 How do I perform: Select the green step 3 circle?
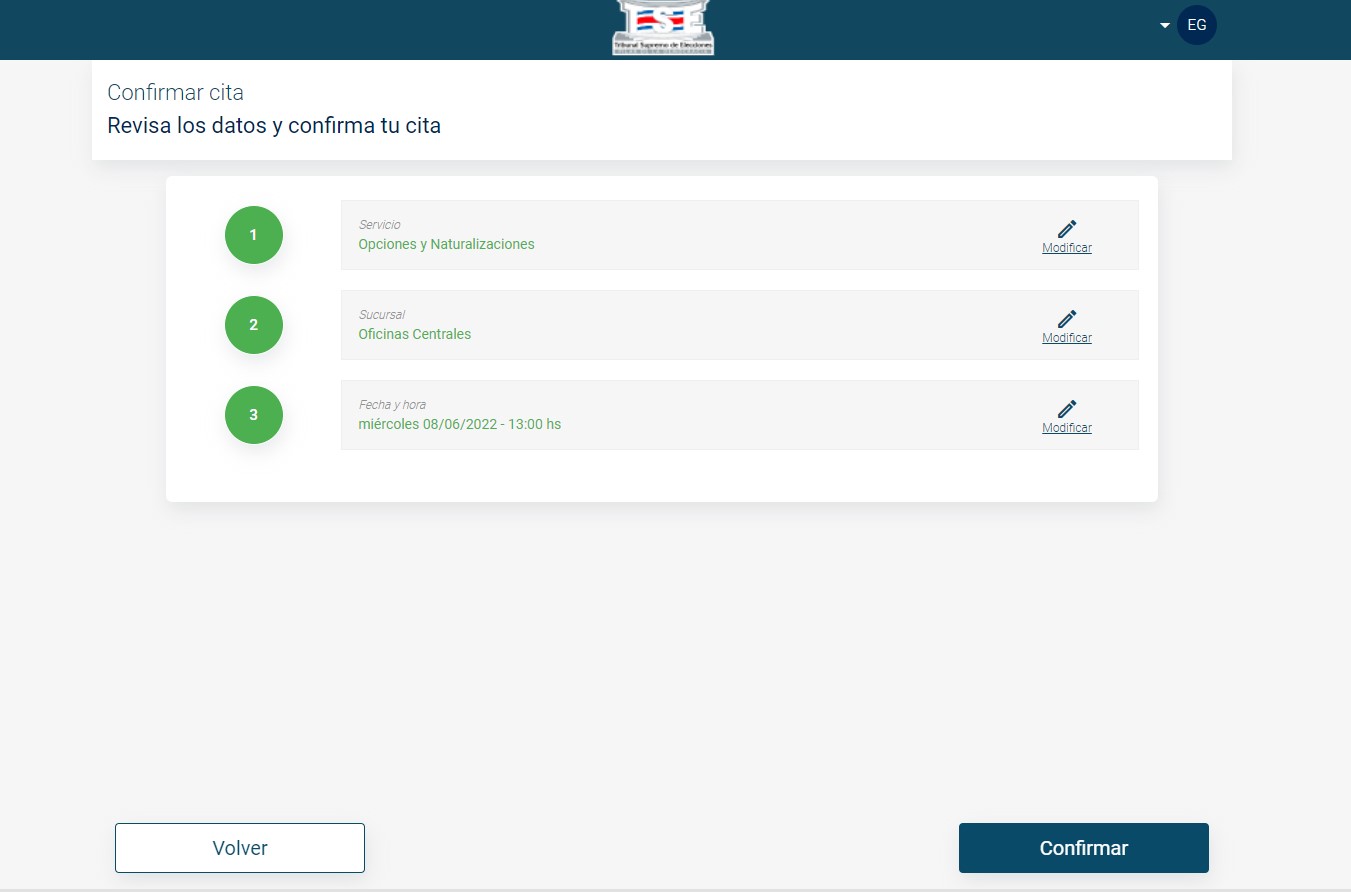point(254,415)
